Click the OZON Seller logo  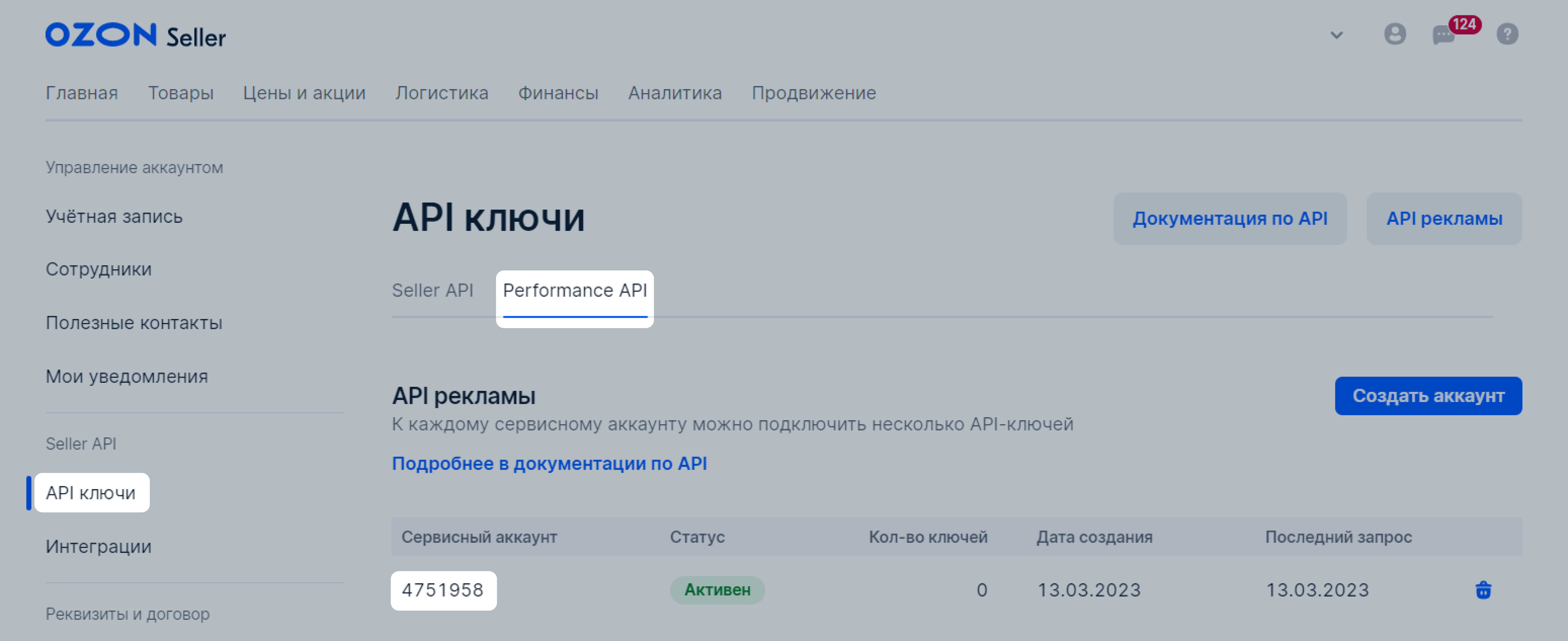(135, 35)
